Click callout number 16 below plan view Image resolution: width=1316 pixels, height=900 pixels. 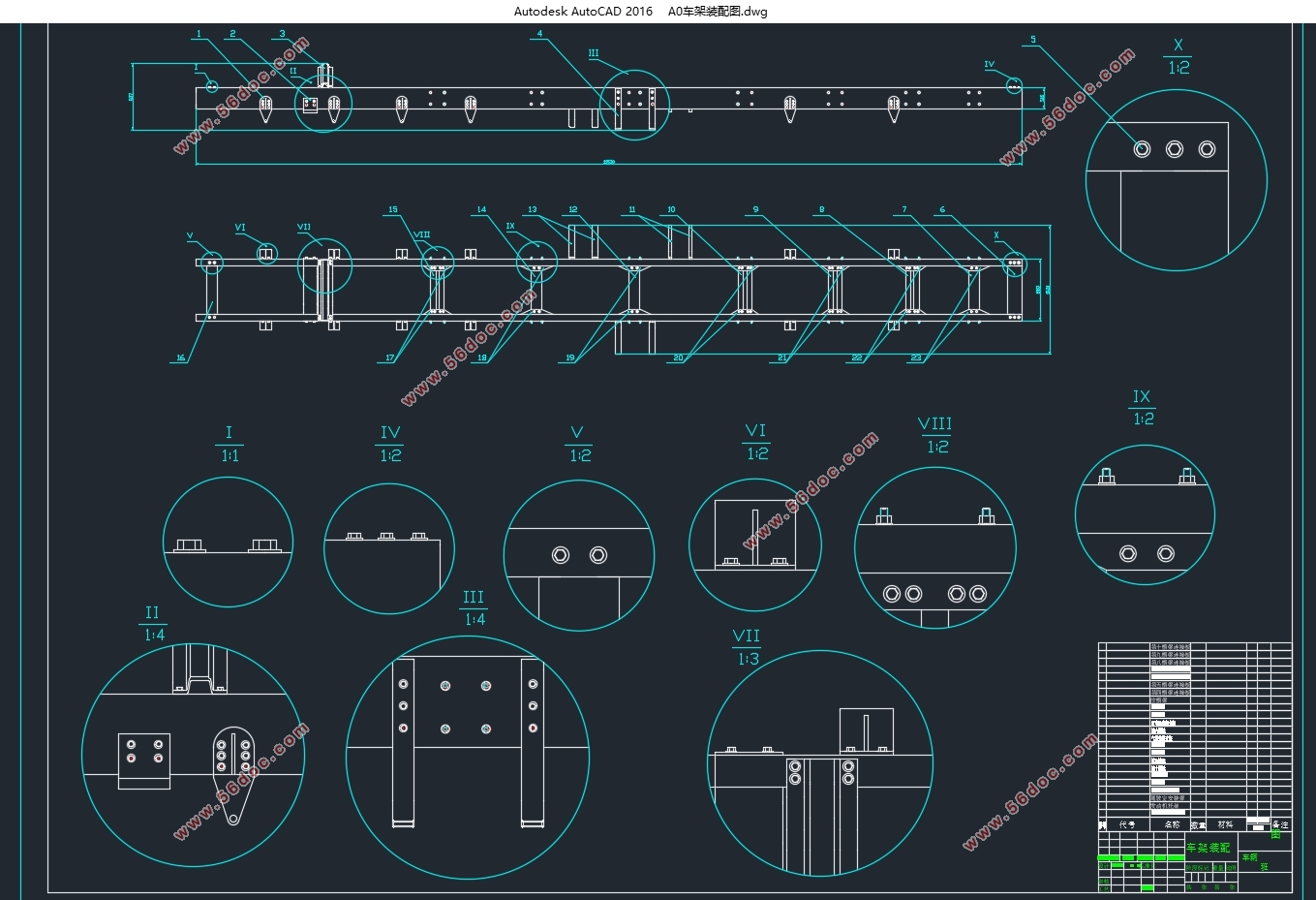point(180,358)
